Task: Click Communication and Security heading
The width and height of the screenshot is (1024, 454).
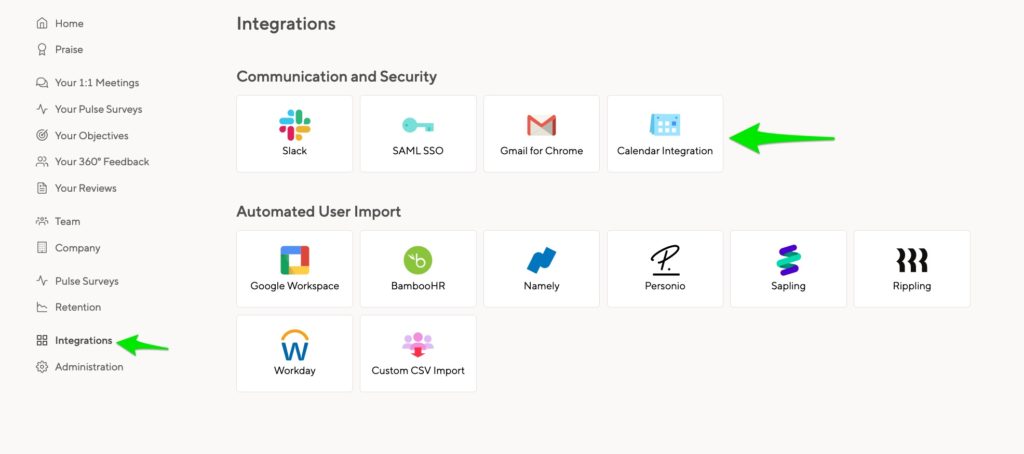Action: (336, 76)
